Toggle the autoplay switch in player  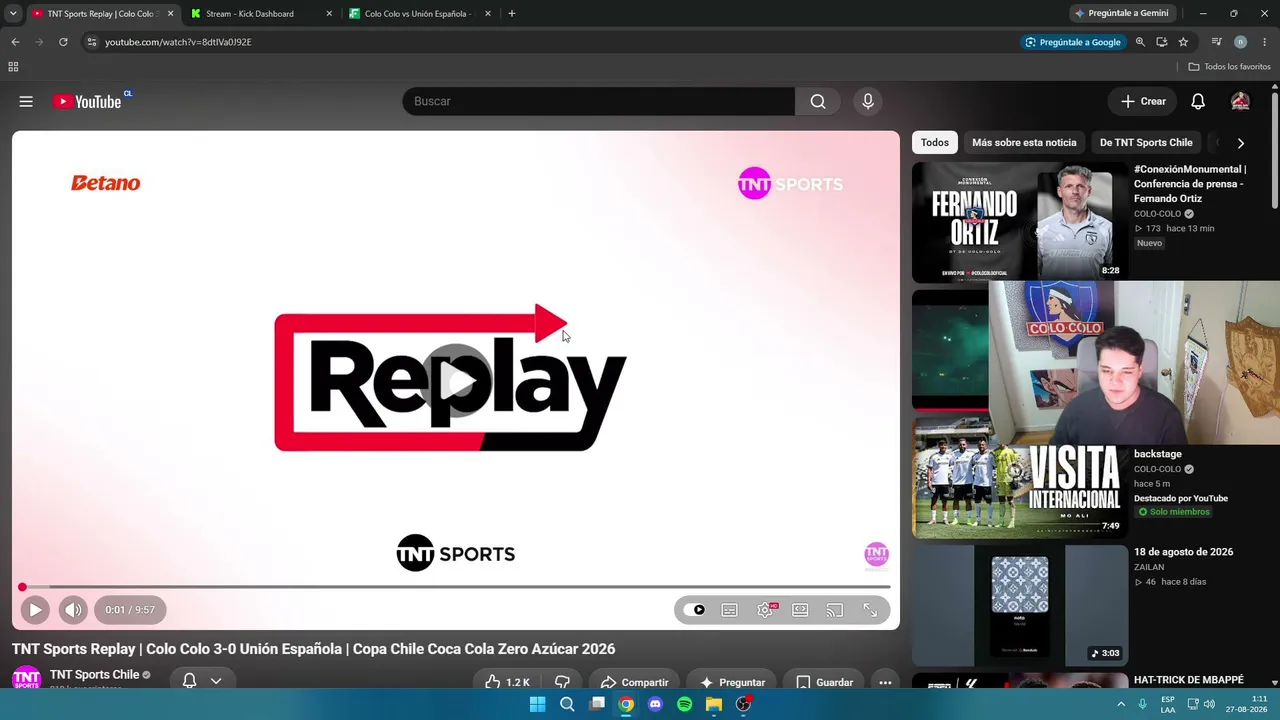tap(695, 610)
